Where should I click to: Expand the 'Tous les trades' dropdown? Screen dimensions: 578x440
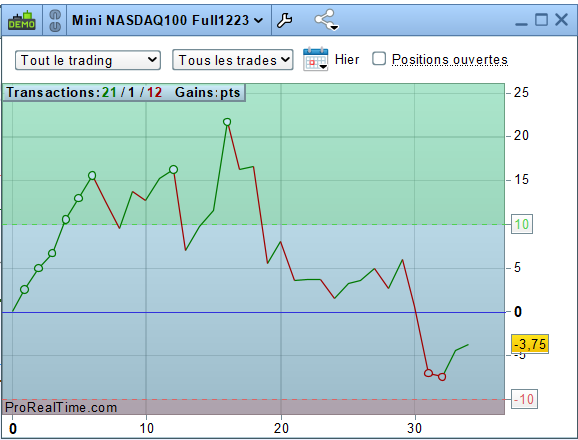233,60
